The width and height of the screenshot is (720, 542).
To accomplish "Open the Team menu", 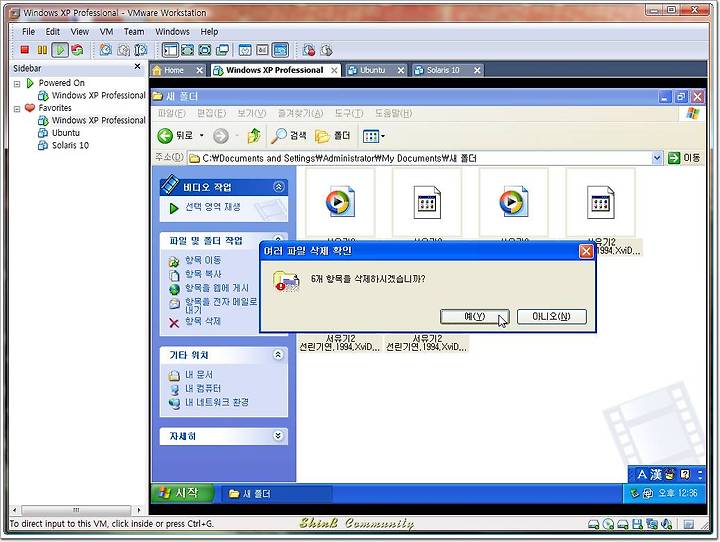I will click(134, 32).
